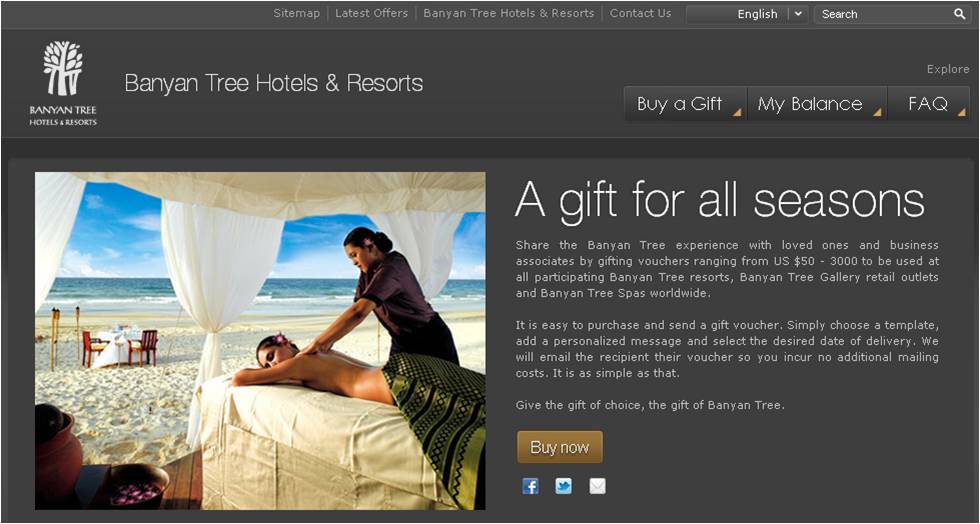Viewport: 980px width, 524px height.
Task: Click the A gift for all seasons headline
Action: click(x=720, y=201)
